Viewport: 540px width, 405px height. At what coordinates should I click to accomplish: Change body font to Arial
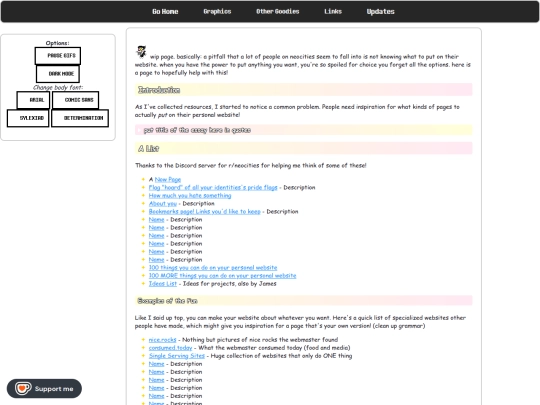[x=33, y=100]
